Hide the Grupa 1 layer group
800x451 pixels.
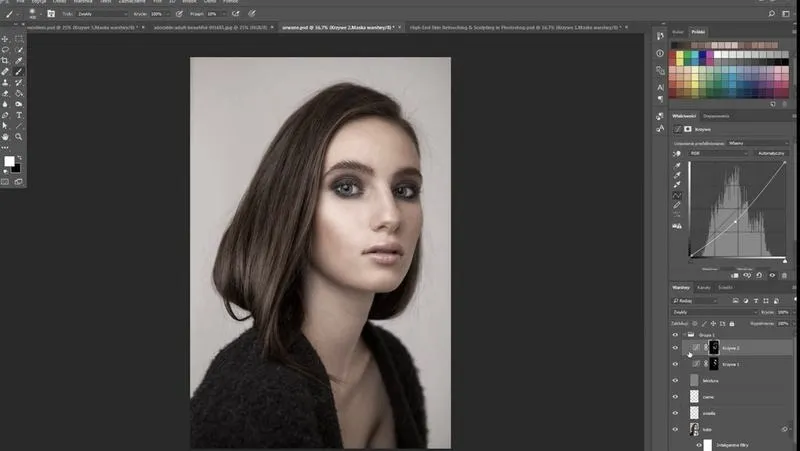tap(675, 335)
